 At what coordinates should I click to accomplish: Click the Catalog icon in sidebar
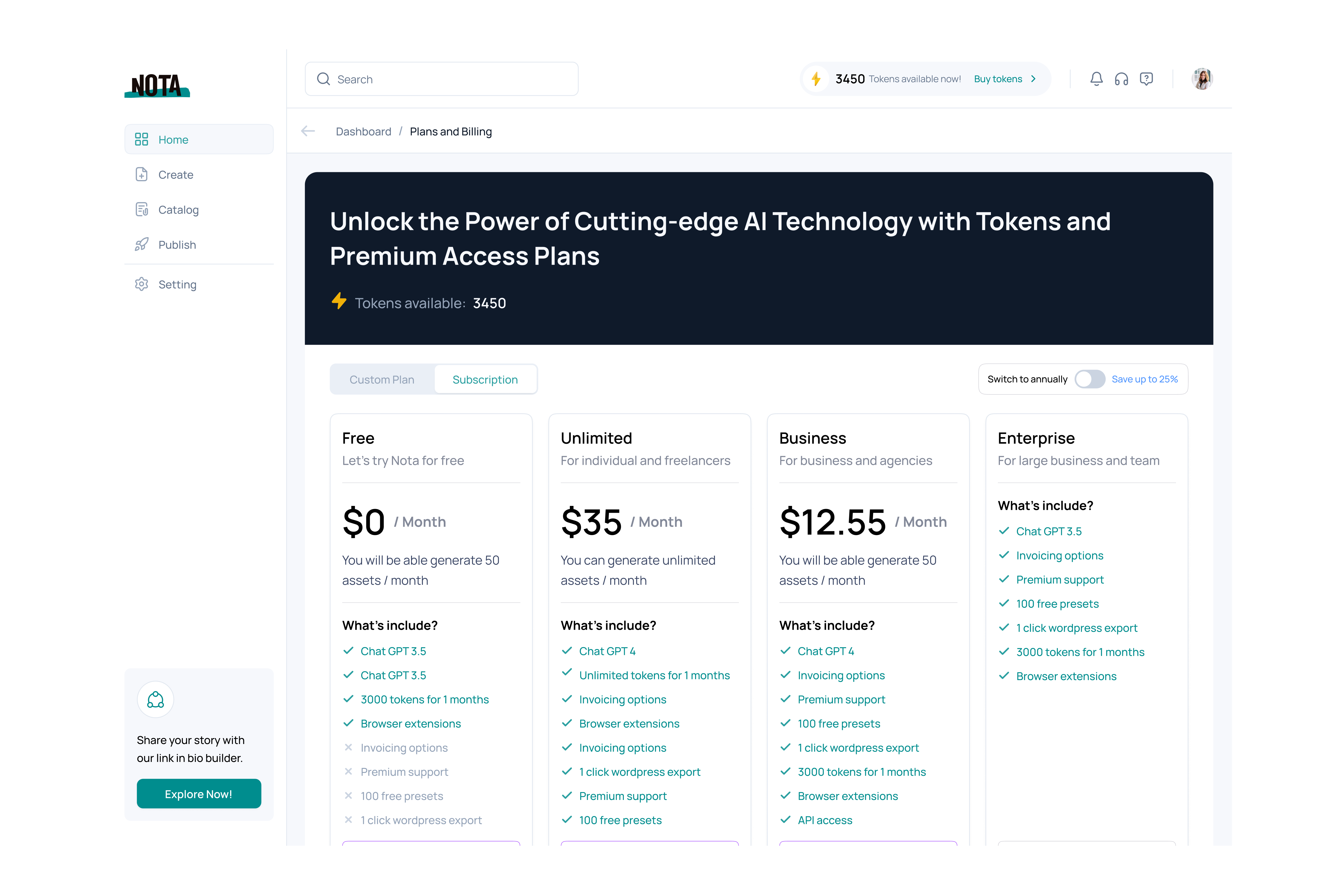[x=141, y=210]
